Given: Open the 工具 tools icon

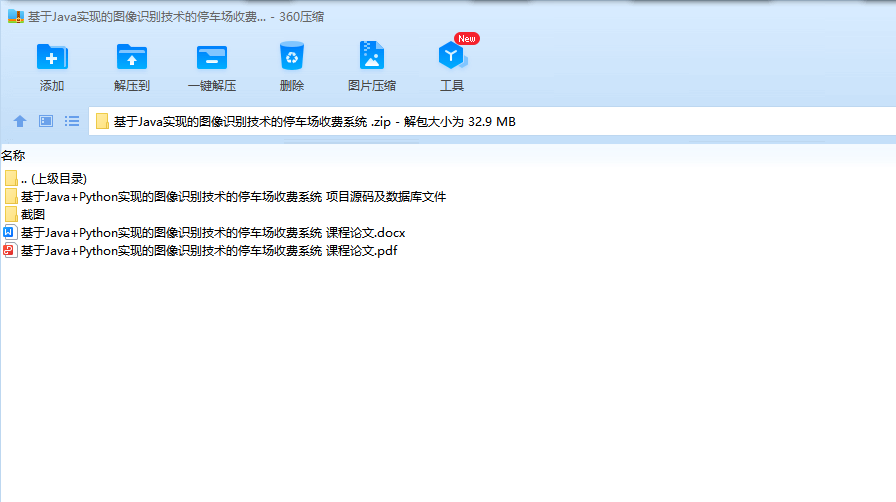Looking at the screenshot, I should pyautogui.click(x=452, y=55).
